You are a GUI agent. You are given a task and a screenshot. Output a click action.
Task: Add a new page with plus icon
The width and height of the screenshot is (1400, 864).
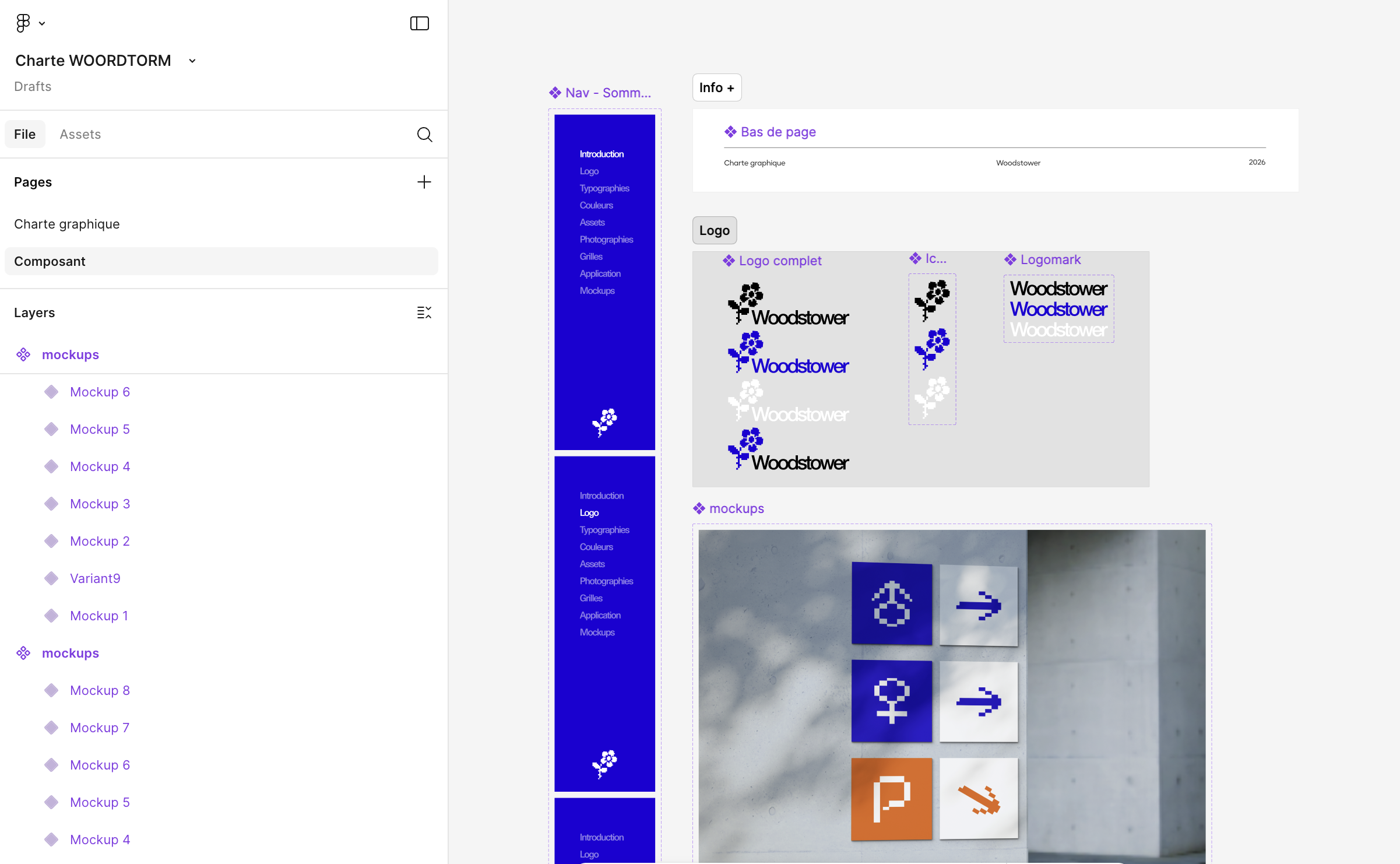(424, 182)
